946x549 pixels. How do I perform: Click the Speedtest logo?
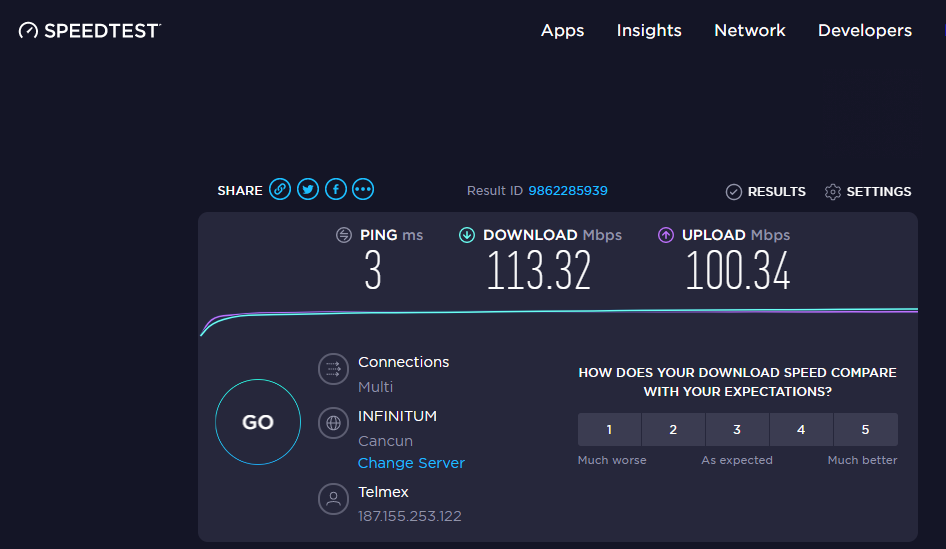click(89, 31)
